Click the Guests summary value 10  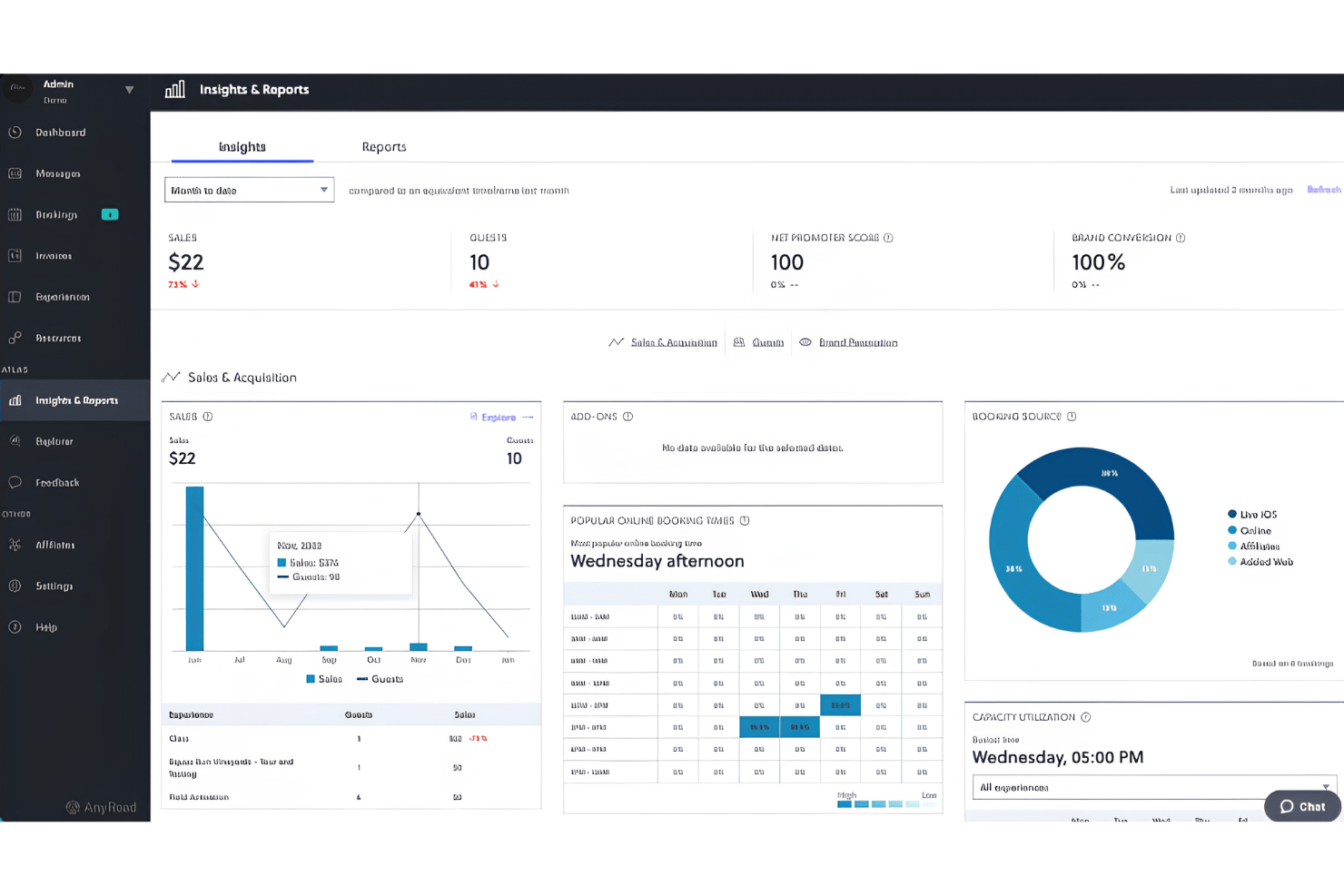pos(479,262)
